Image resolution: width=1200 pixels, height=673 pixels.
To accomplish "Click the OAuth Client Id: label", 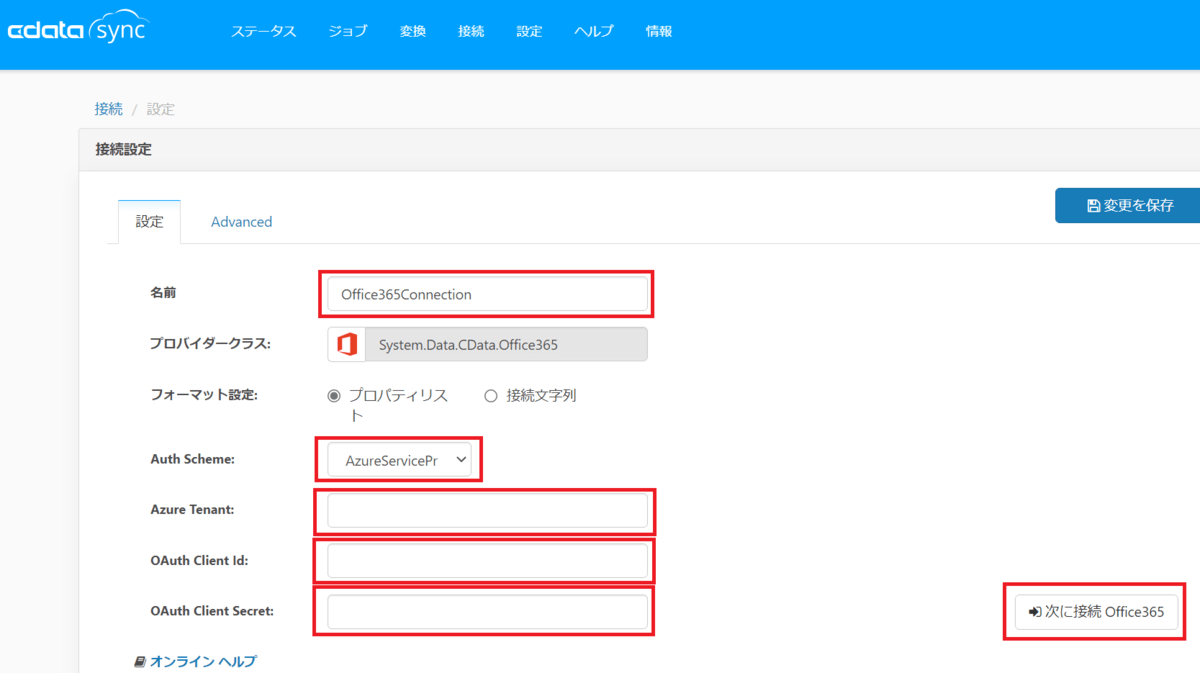I will [x=199, y=560].
